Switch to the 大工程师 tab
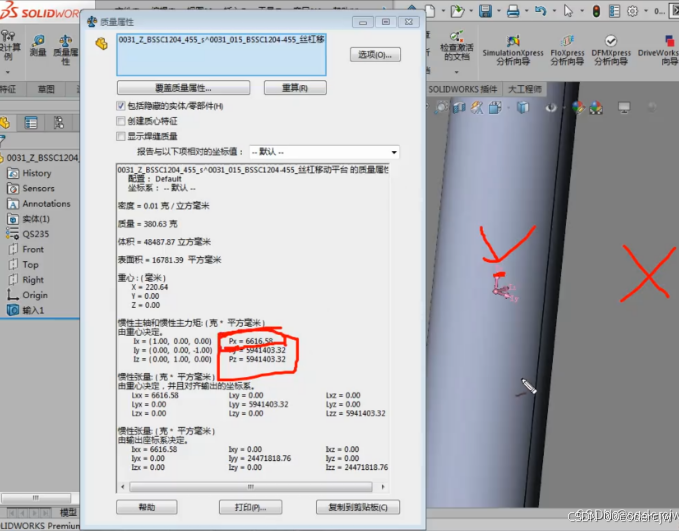Screen dimensions: 679x531 click(525, 89)
